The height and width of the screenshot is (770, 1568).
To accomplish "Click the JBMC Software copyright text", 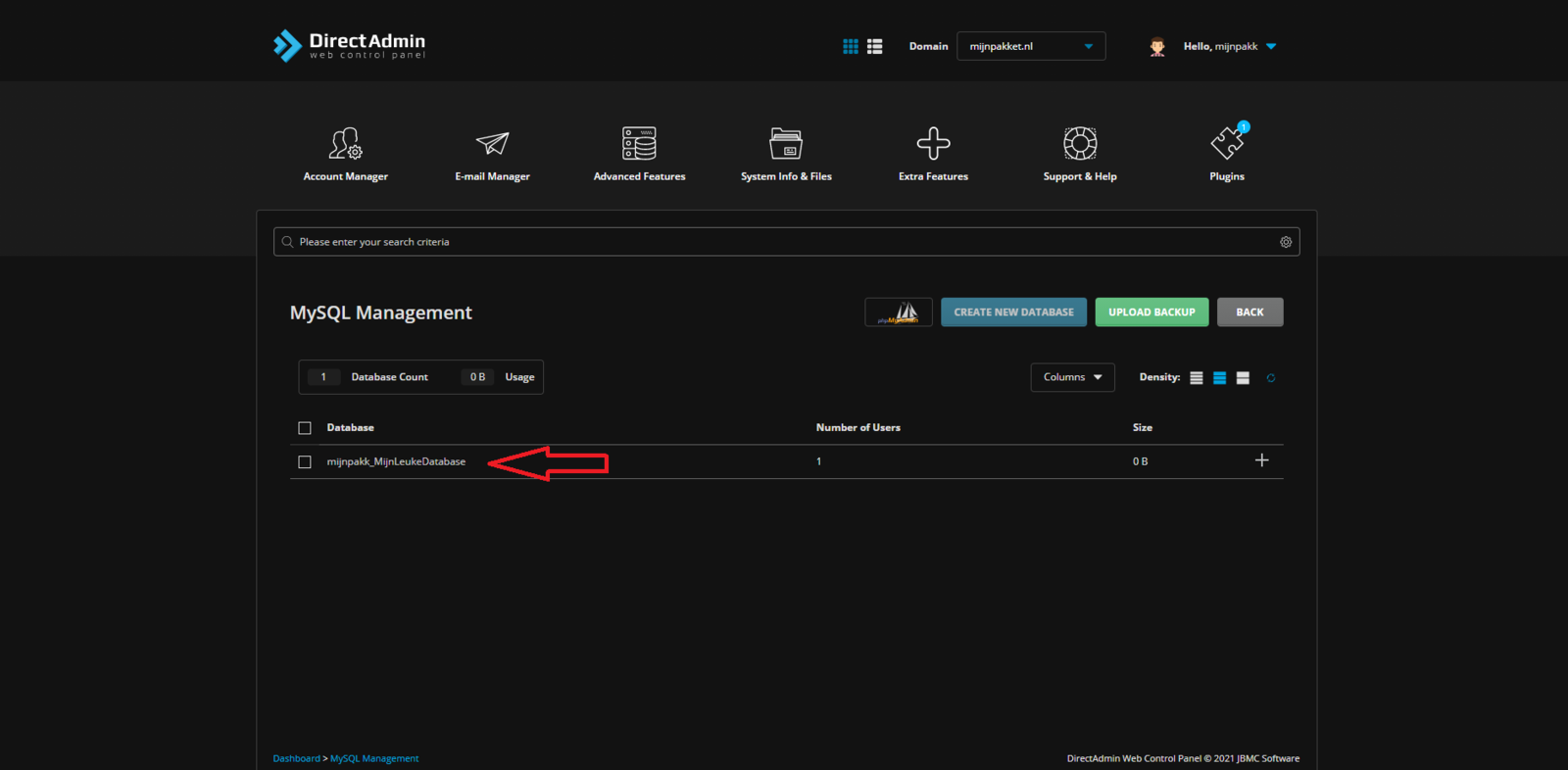I will [x=1183, y=758].
